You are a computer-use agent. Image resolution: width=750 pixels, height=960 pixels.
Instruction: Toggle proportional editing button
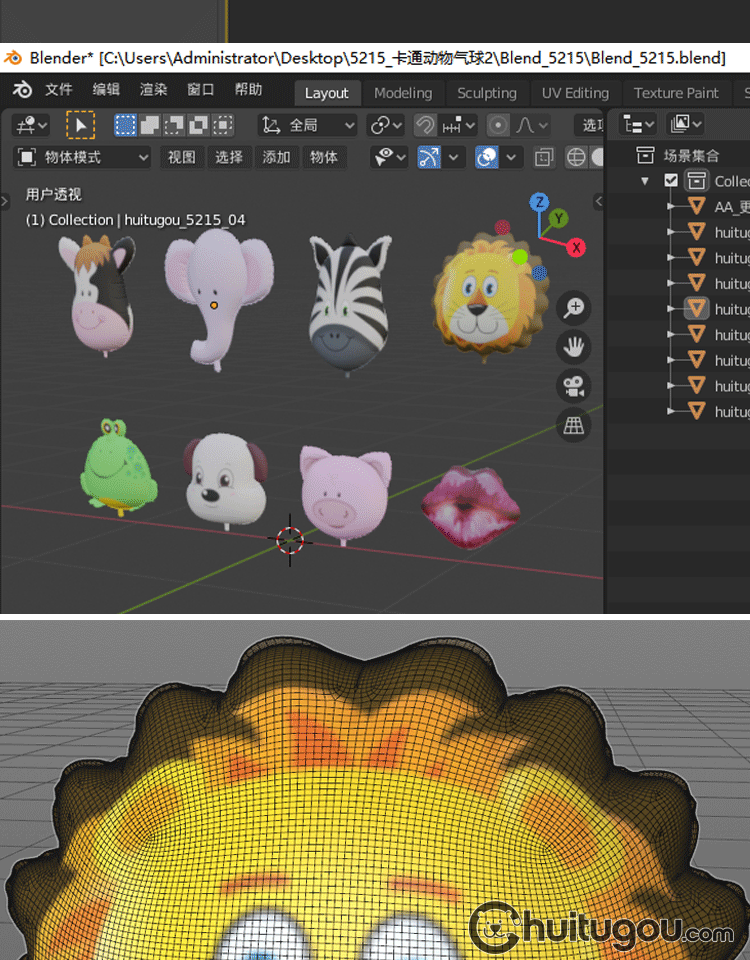click(x=497, y=125)
